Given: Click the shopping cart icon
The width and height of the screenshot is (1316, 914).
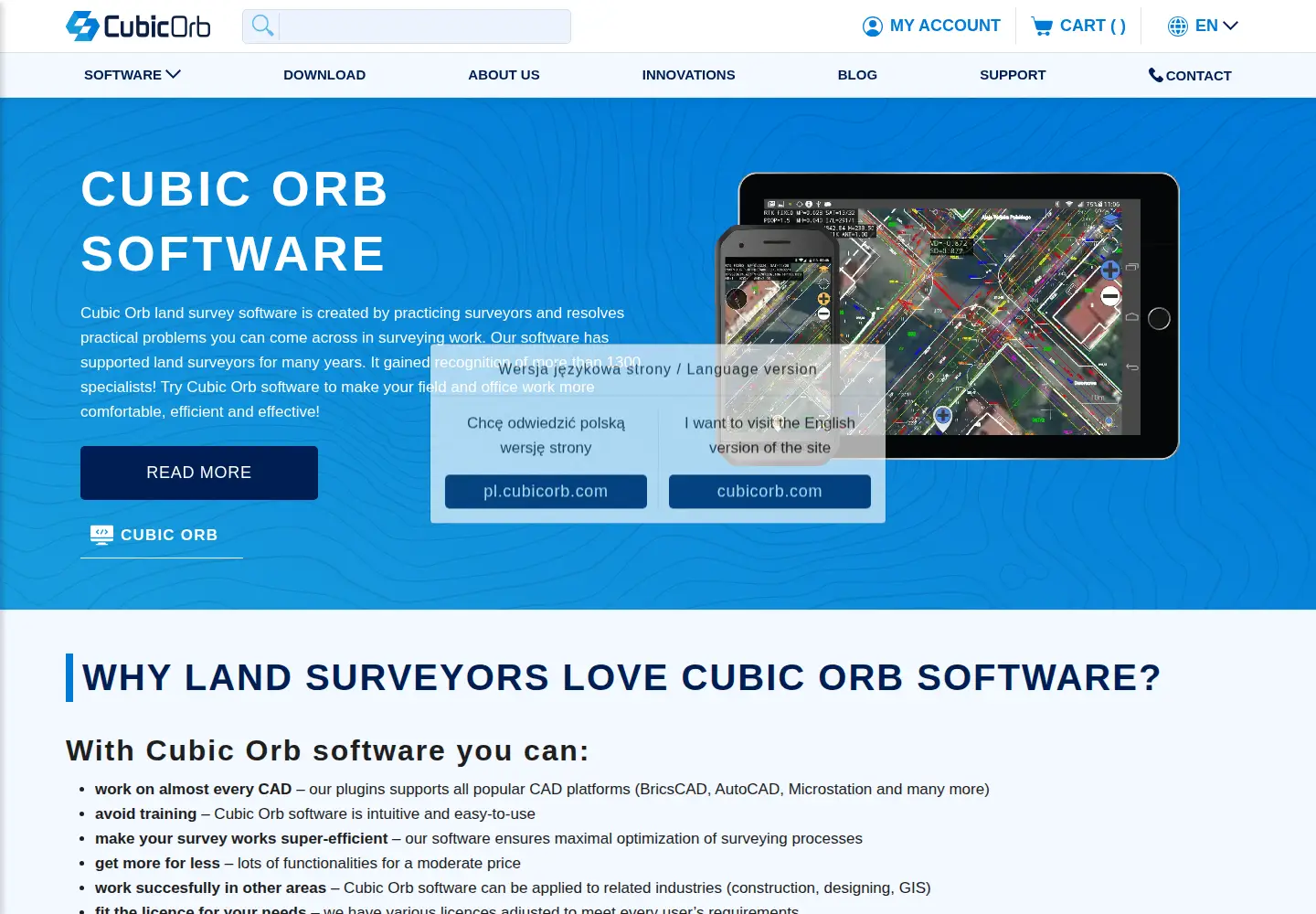Looking at the screenshot, I should (1042, 27).
